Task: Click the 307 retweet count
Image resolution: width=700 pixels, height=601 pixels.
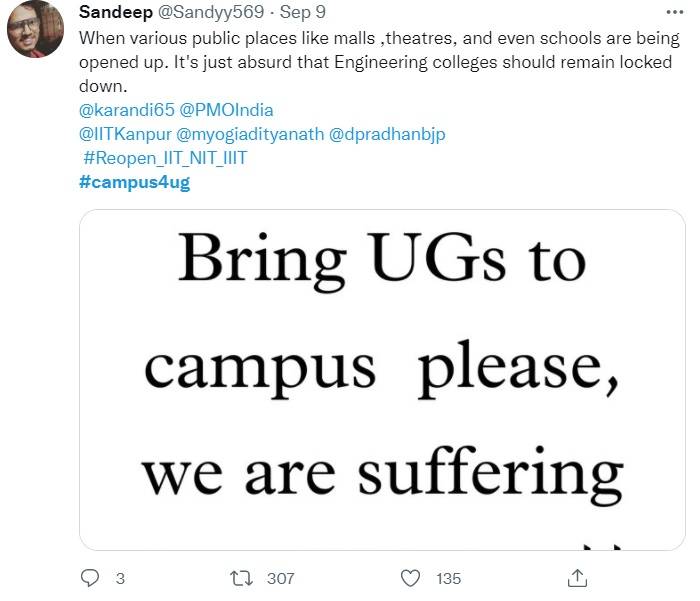Action: pyautogui.click(x=281, y=578)
